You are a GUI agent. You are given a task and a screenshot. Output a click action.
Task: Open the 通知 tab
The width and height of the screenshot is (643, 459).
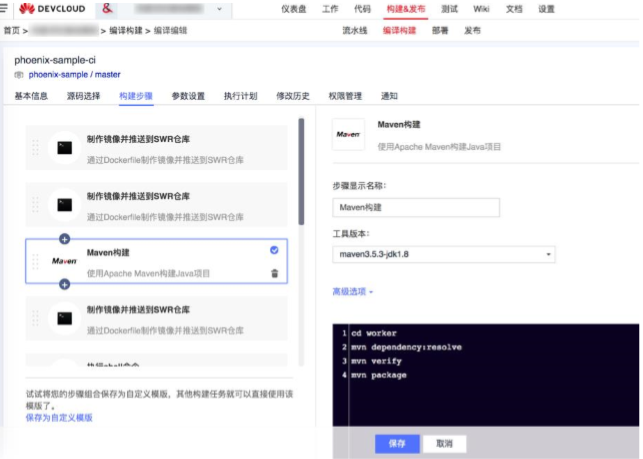pos(389,96)
